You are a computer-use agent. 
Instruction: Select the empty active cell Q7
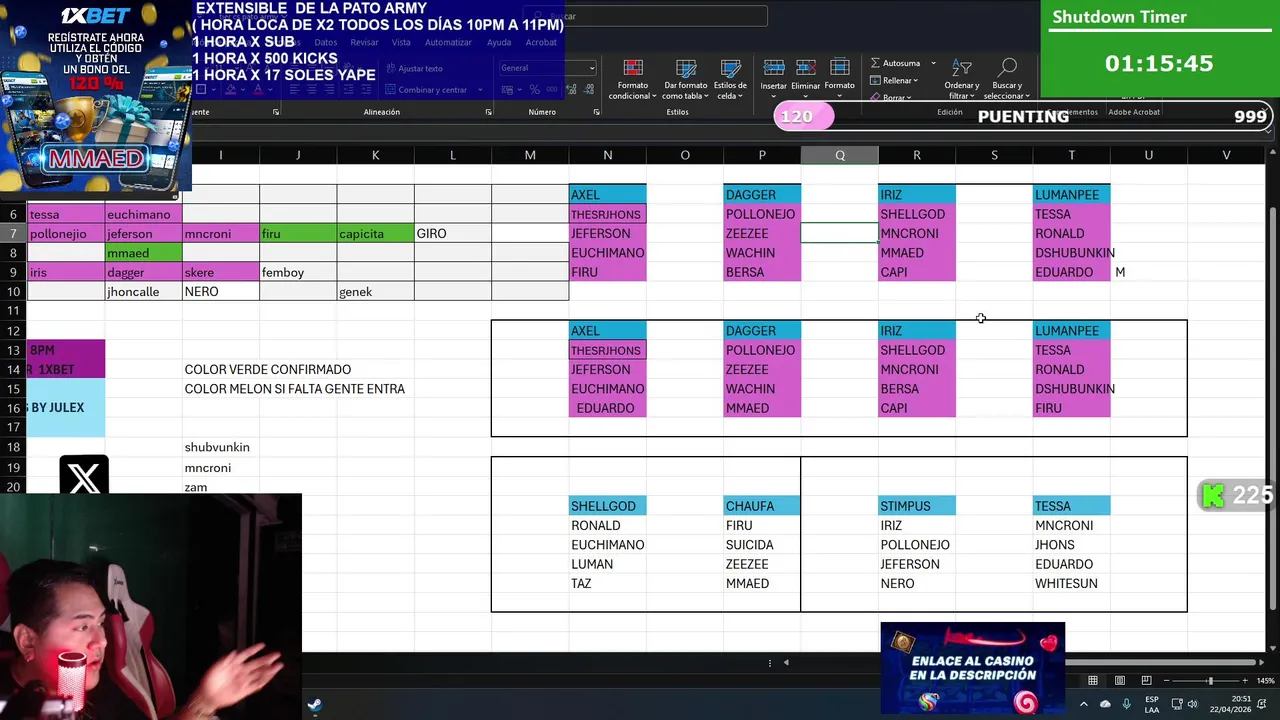[840, 233]
